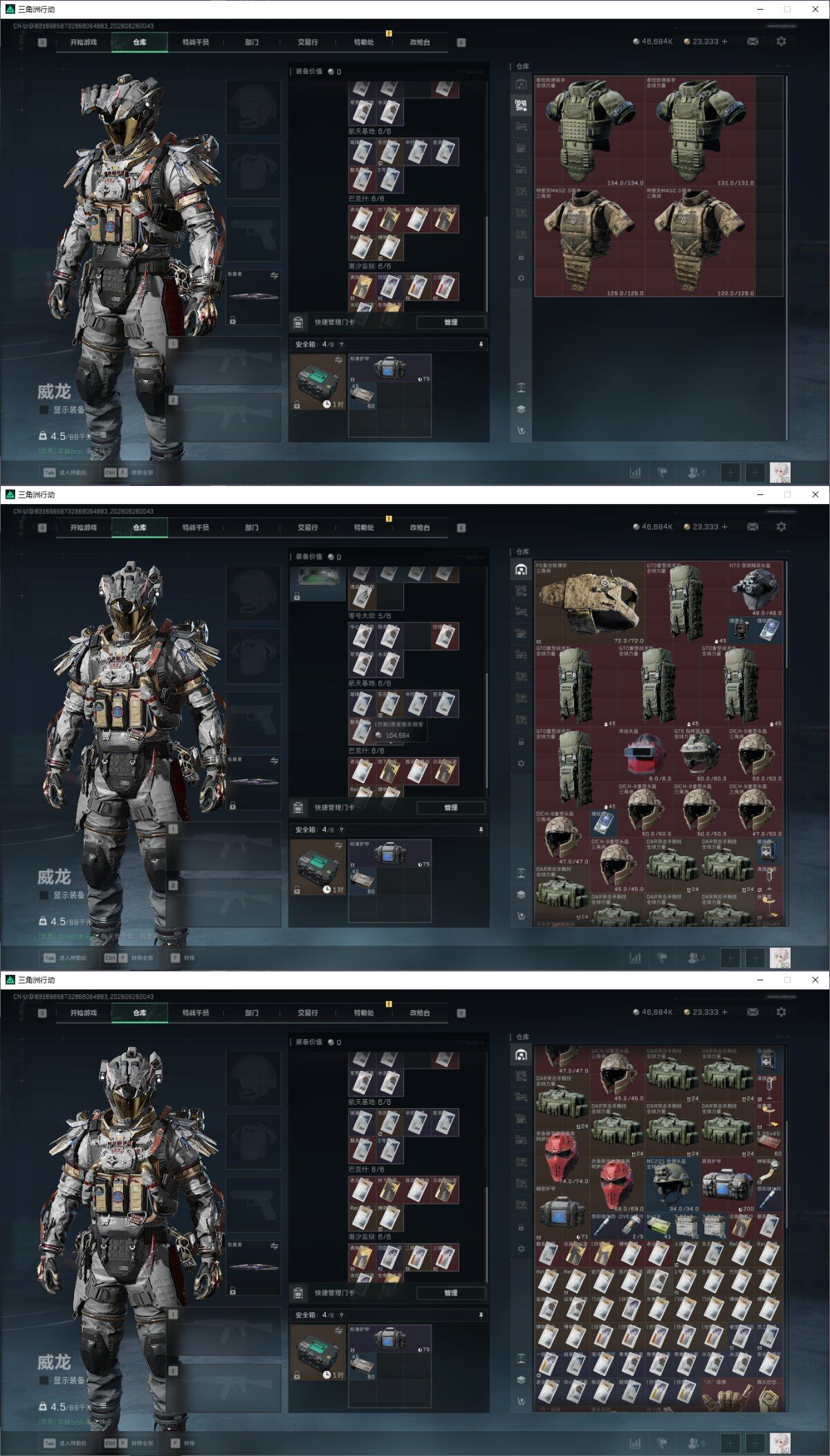Image resolution: width=830 pixels, height=1456 pixels.
Task: Select armor showing 134.0/134.0 in top window
Action: click(x=589, y=131)
